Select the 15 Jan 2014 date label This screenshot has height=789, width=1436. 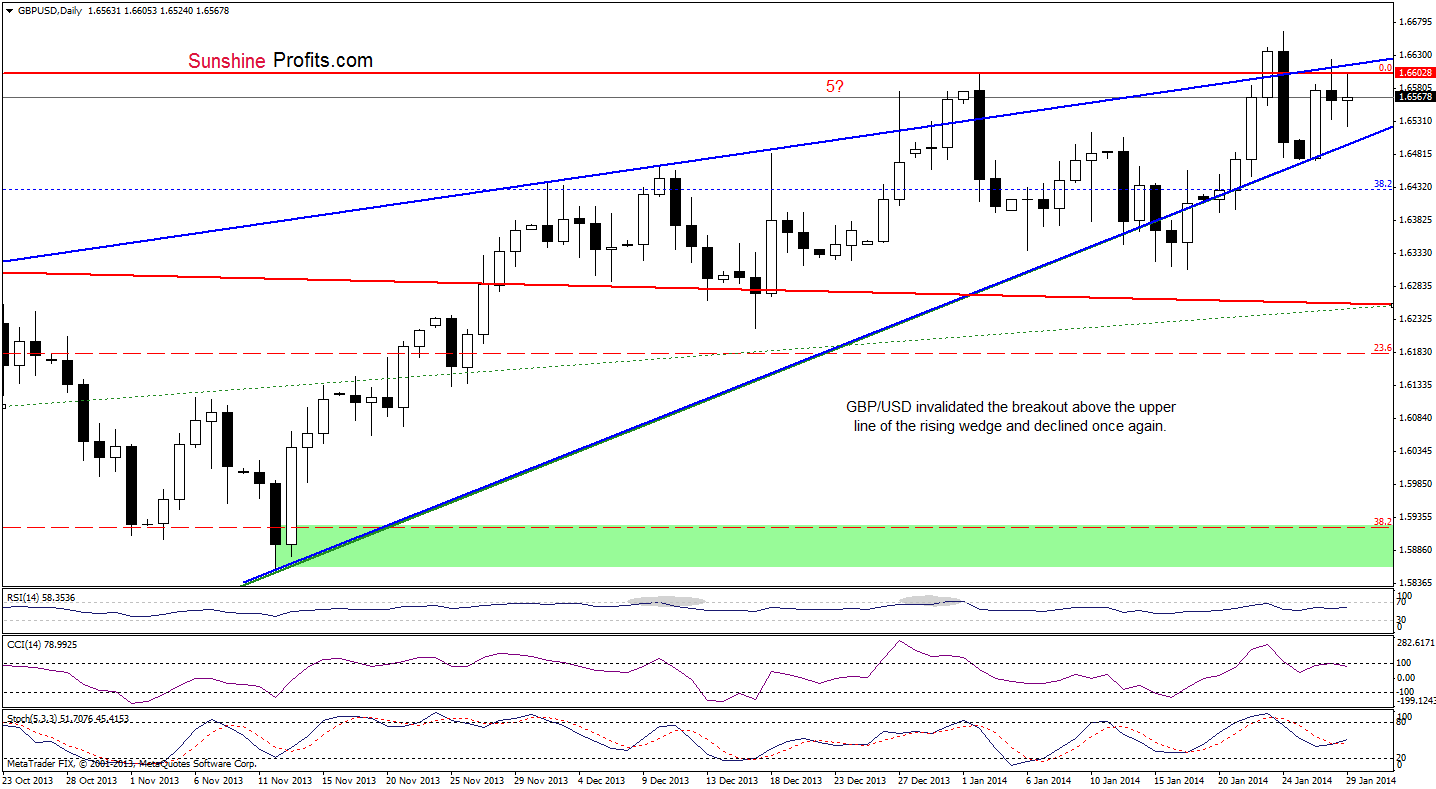point(1179,780)
